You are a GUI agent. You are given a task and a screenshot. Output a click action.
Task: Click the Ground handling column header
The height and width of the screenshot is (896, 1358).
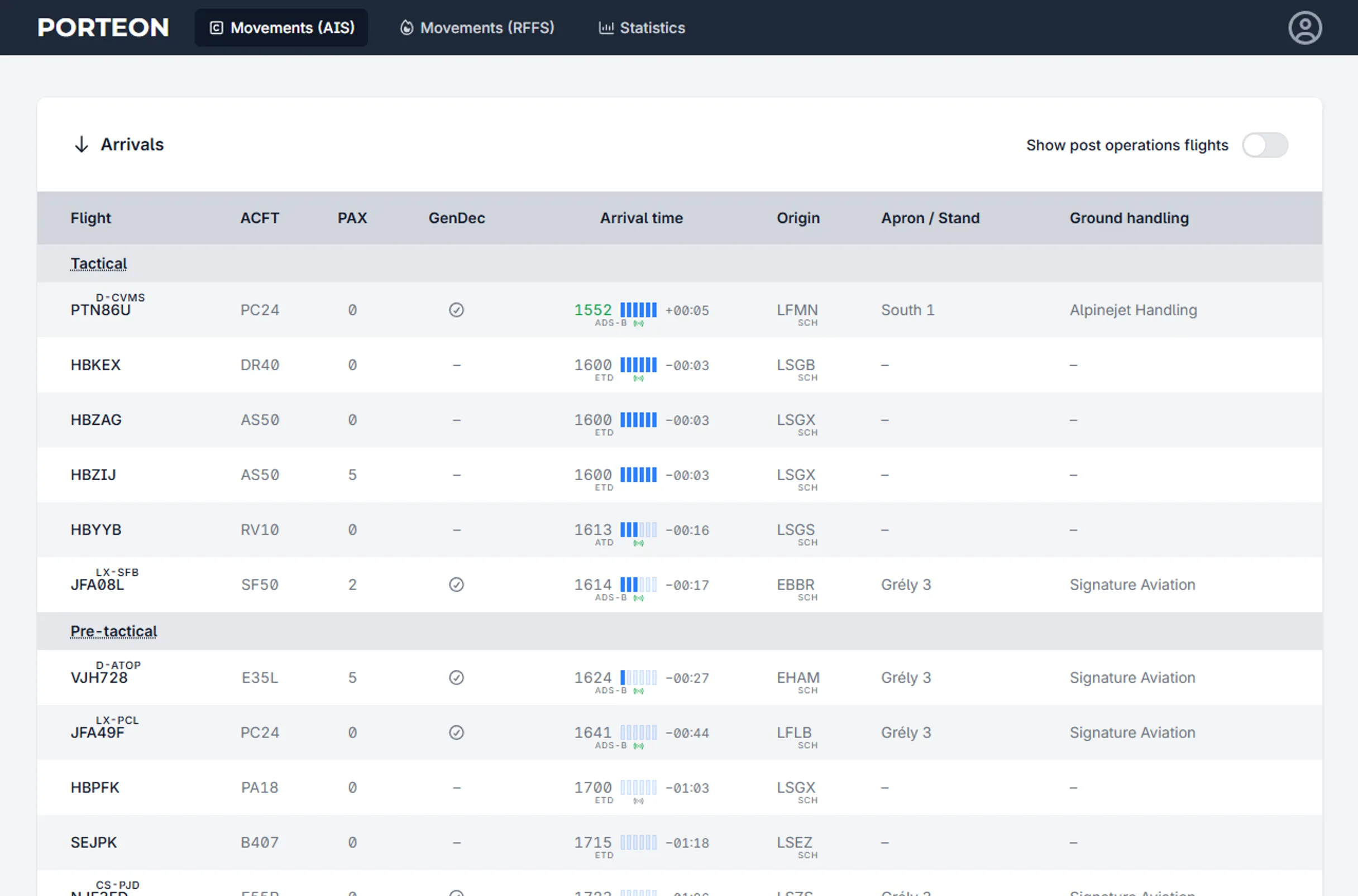[x=1129, y=218]
